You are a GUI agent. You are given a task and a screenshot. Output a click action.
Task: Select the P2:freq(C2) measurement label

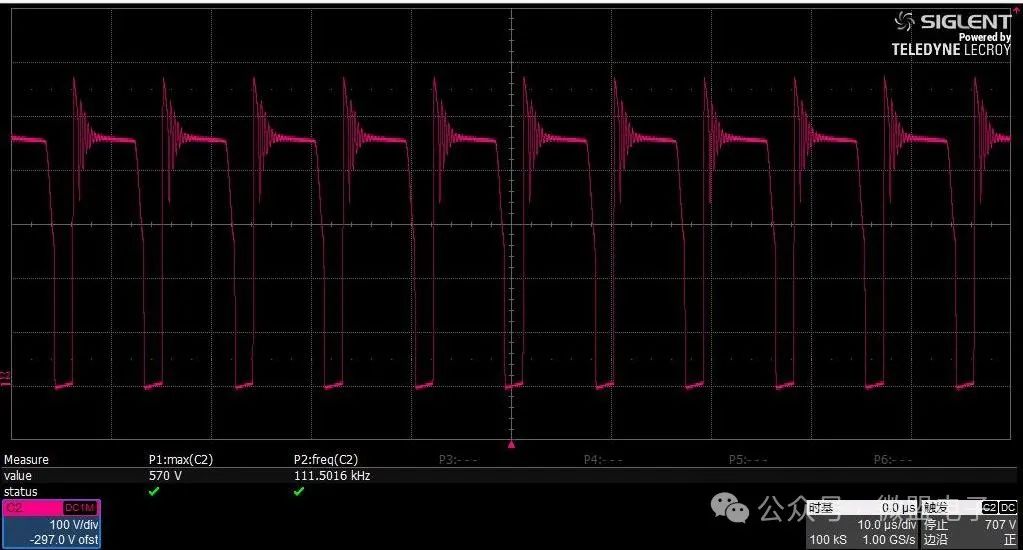pos(326,459)
